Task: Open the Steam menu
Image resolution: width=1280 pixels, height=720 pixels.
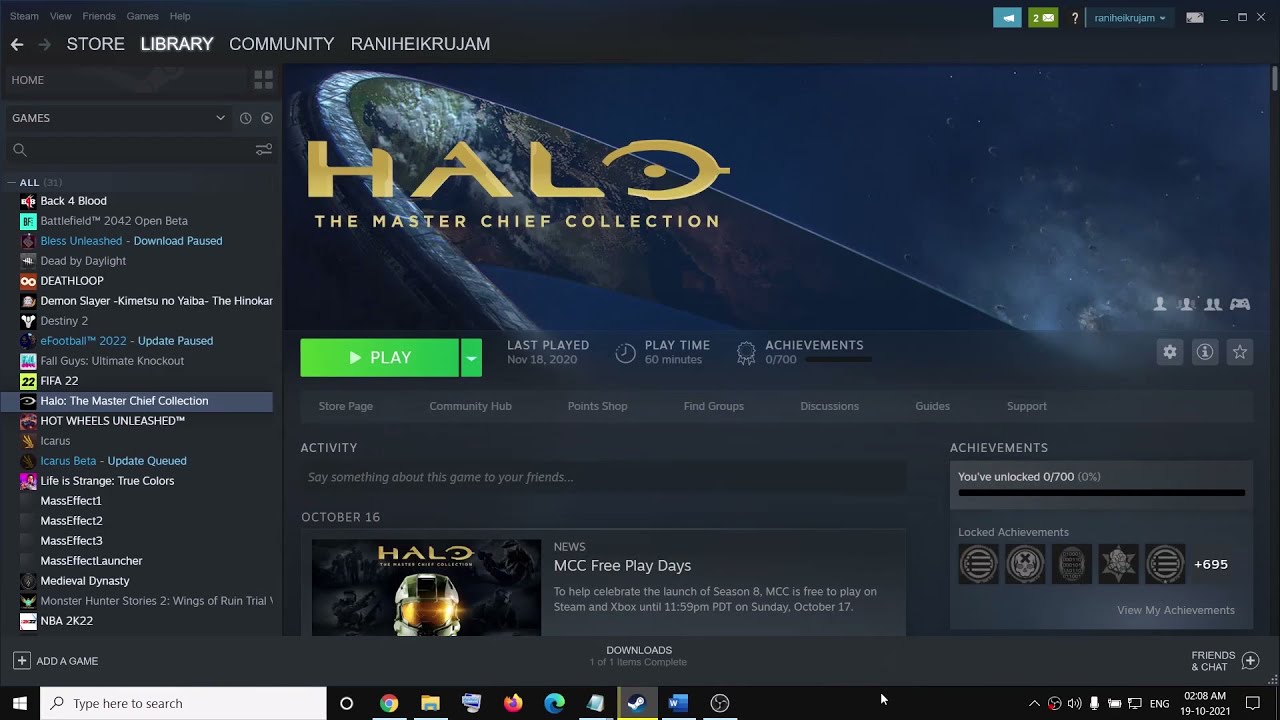Action: pyautogui.click(x=24, y=16)
